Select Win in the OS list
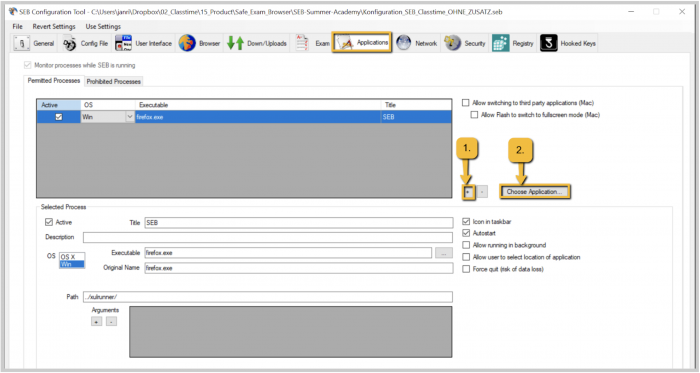This screenshot has width=700, height=373. pyautogui.click(x=72, y=264)
